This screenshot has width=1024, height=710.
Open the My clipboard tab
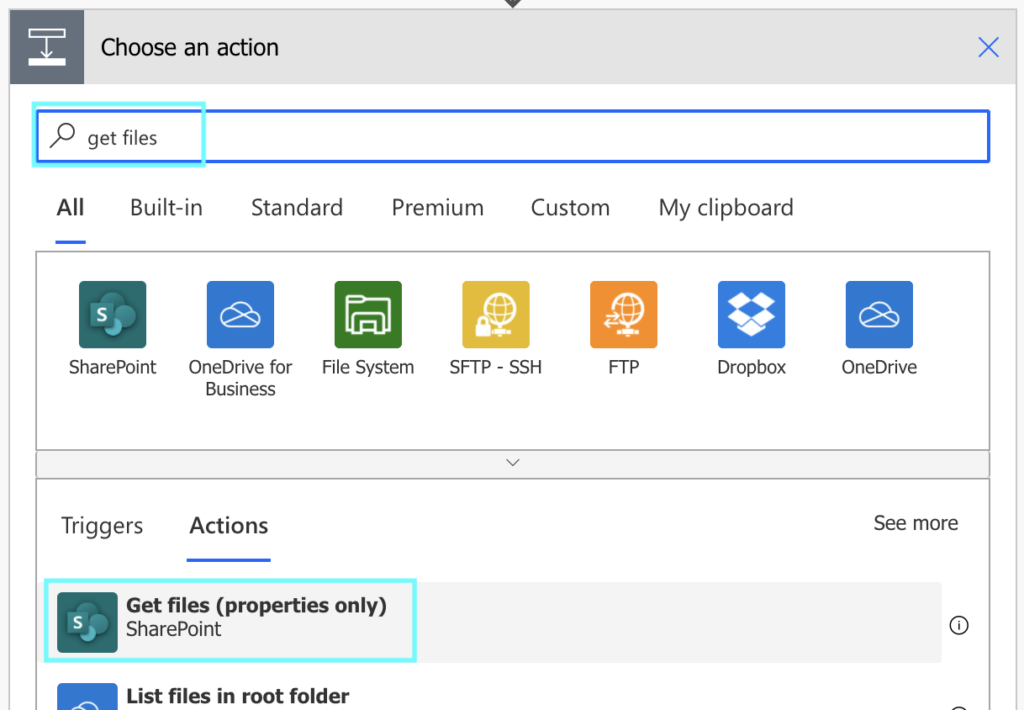726,208
